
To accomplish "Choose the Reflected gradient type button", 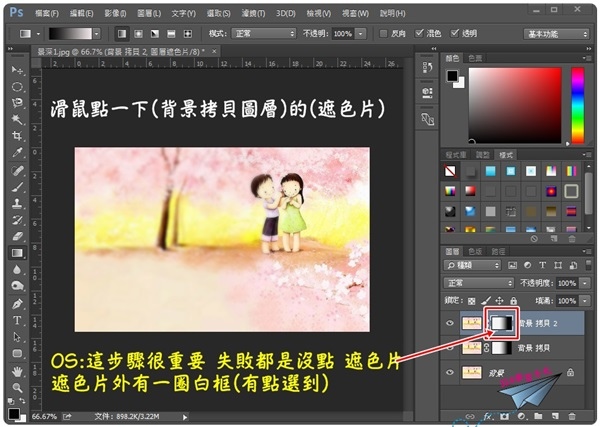I will point(171,34).
